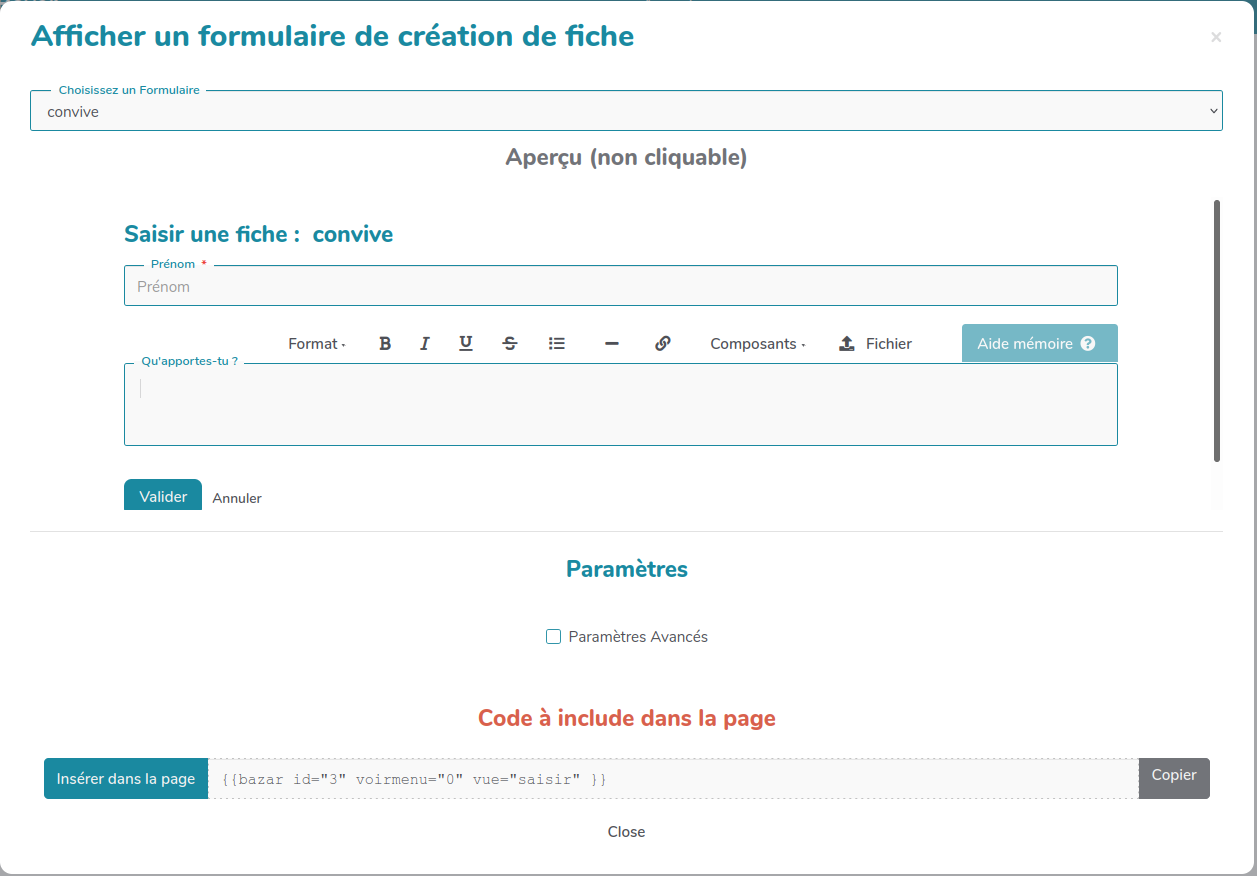Click the preview pane vertical scrollbar
Viewport: 1257px width, 876px height.
tap(1216, 330)
